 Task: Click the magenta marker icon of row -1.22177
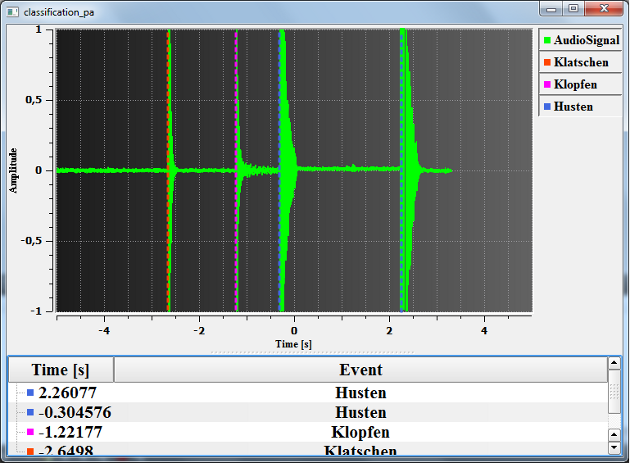(x=30, y=432)
